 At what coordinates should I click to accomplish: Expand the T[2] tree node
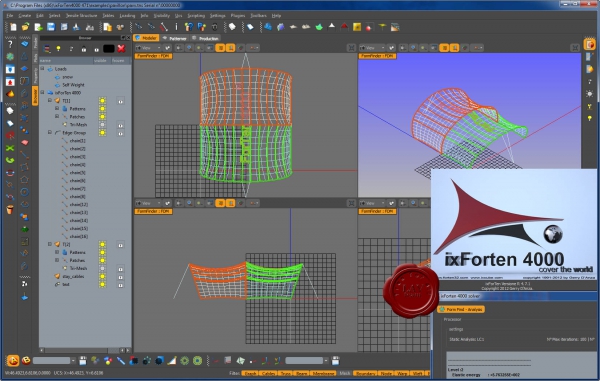tap(50, 244)
